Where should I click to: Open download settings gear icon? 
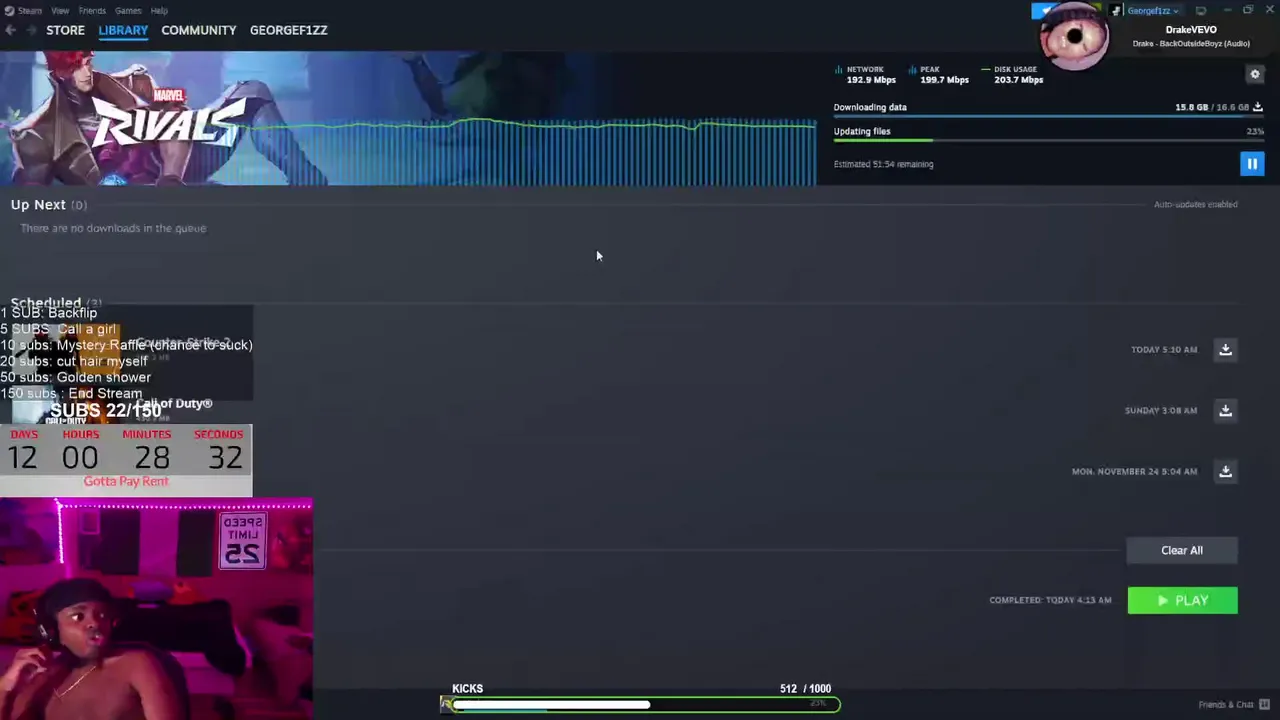pyautogui.click(x=1255, y=74)
